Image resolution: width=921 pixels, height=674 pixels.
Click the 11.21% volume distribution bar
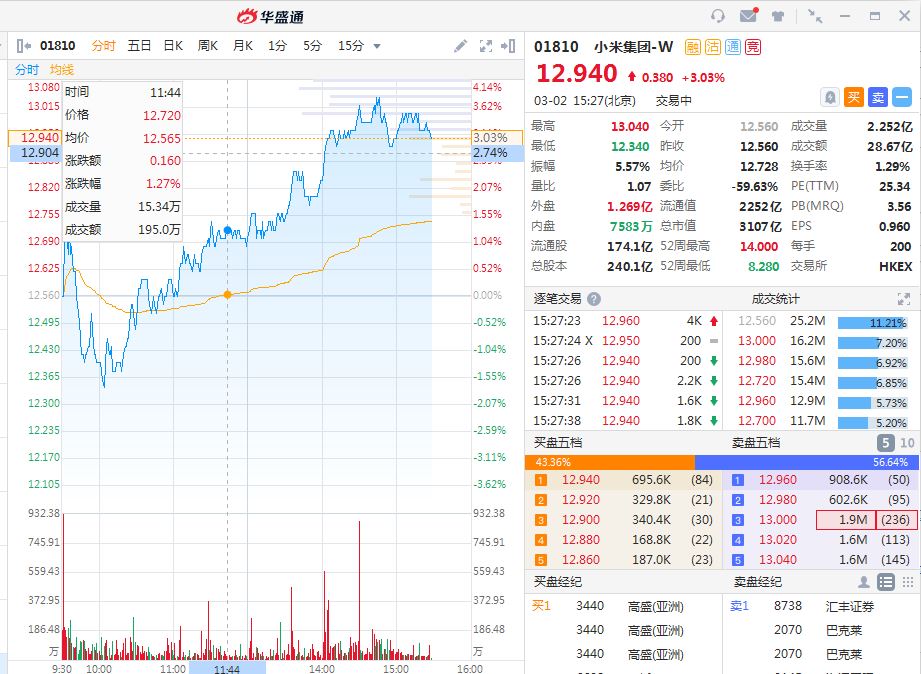pyautogui.click(x=873, y=323)
